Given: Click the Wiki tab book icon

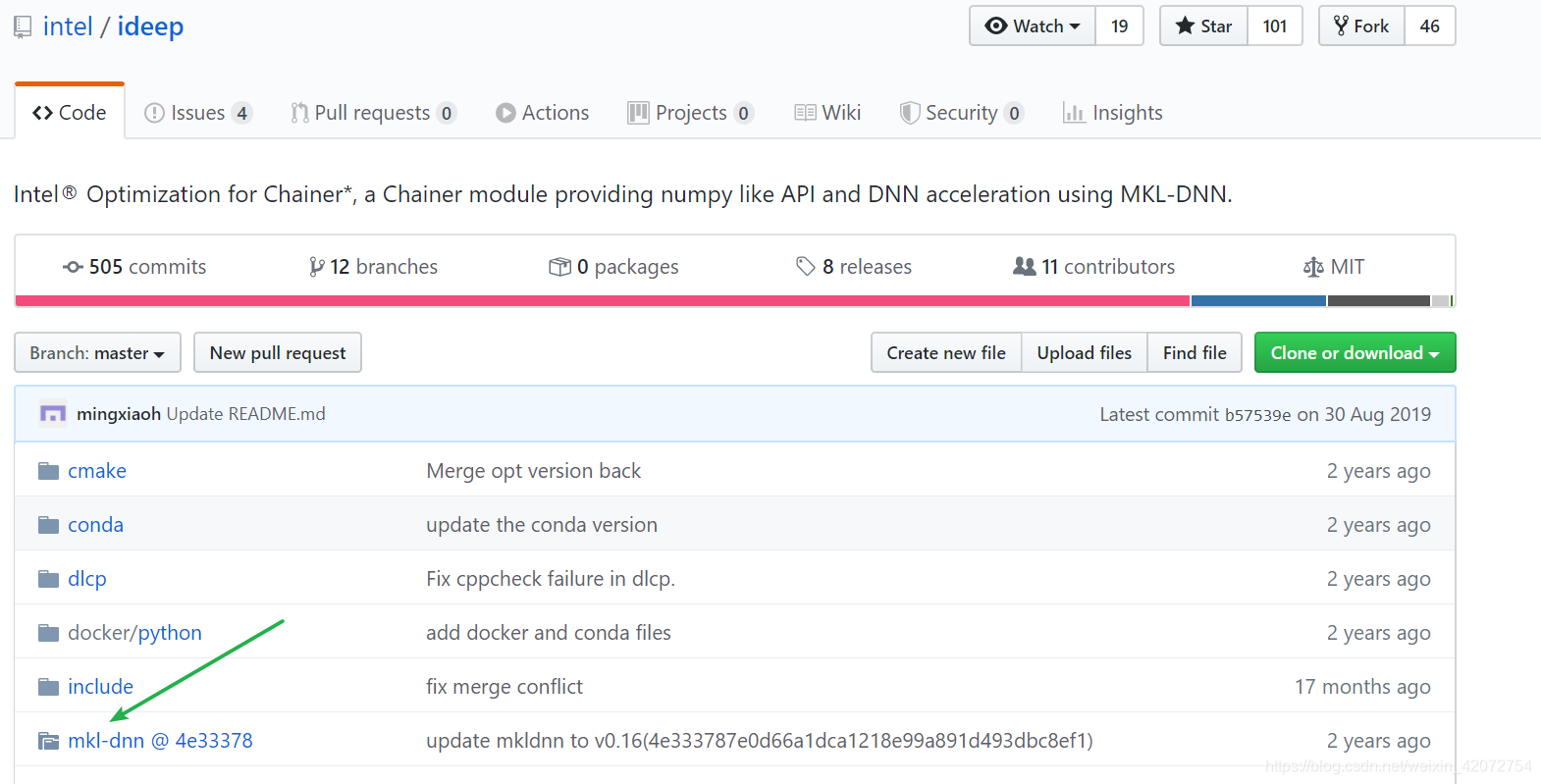Looking at the screenshot, I should pyautogui.click(x=805, y=113).
